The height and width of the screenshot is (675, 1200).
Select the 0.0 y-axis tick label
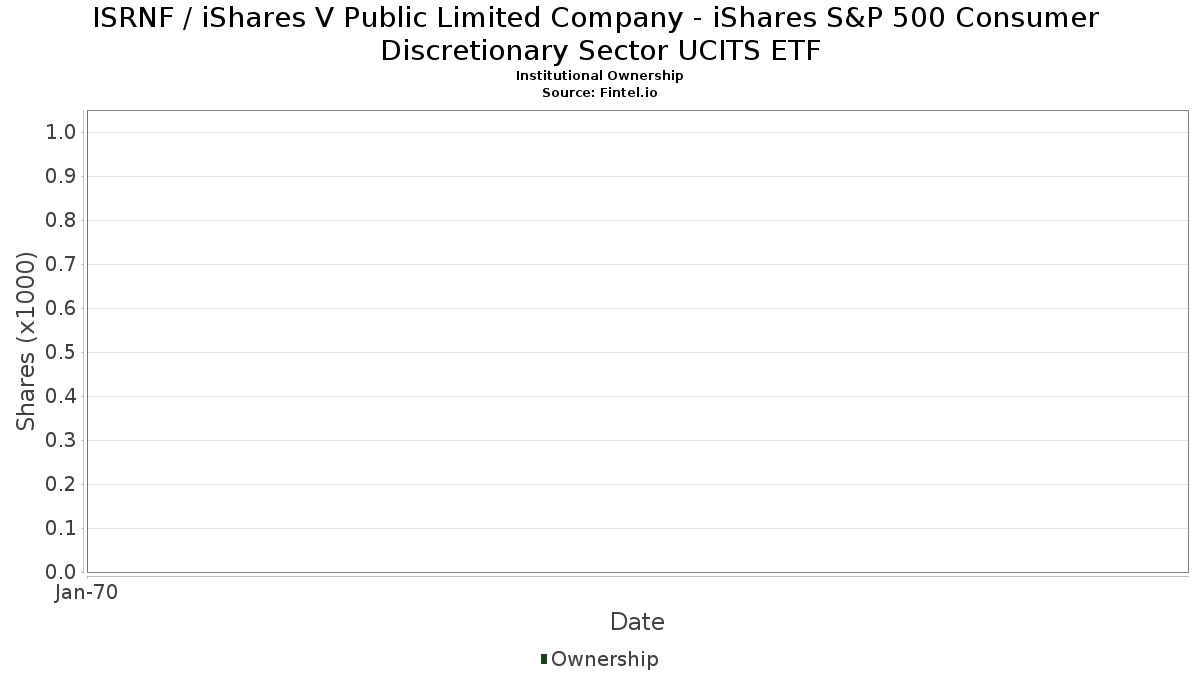click(x=62, y=572)
